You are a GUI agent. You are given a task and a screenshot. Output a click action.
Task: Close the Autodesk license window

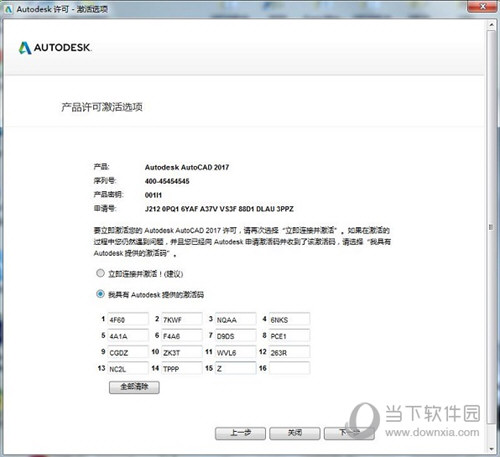(x=482, y=6)
